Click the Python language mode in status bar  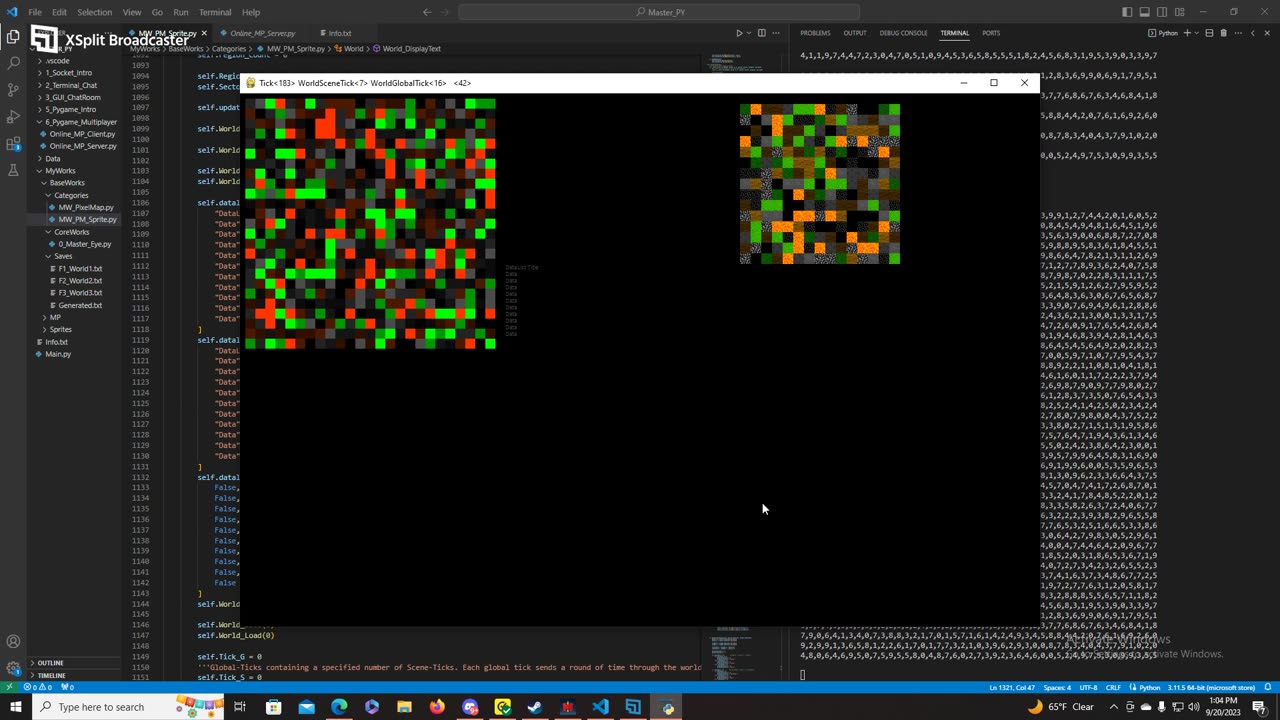click(x=1149, y=687)
